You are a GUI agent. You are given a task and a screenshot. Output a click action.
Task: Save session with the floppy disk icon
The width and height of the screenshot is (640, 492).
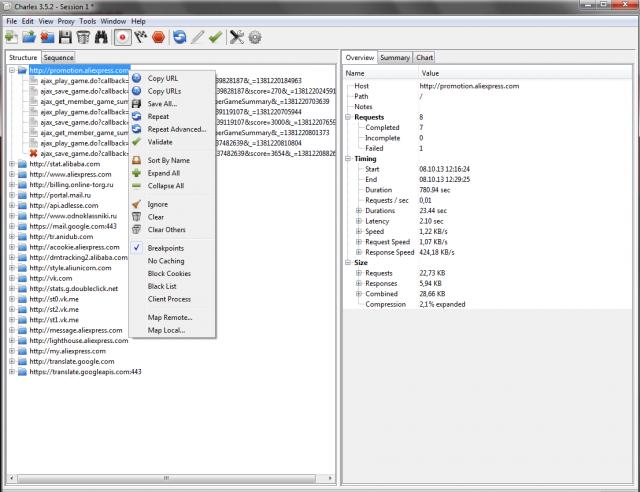tap(65, 38)
